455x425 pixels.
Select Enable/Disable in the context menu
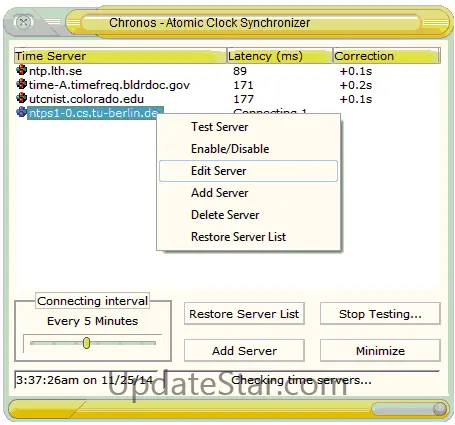248,149
